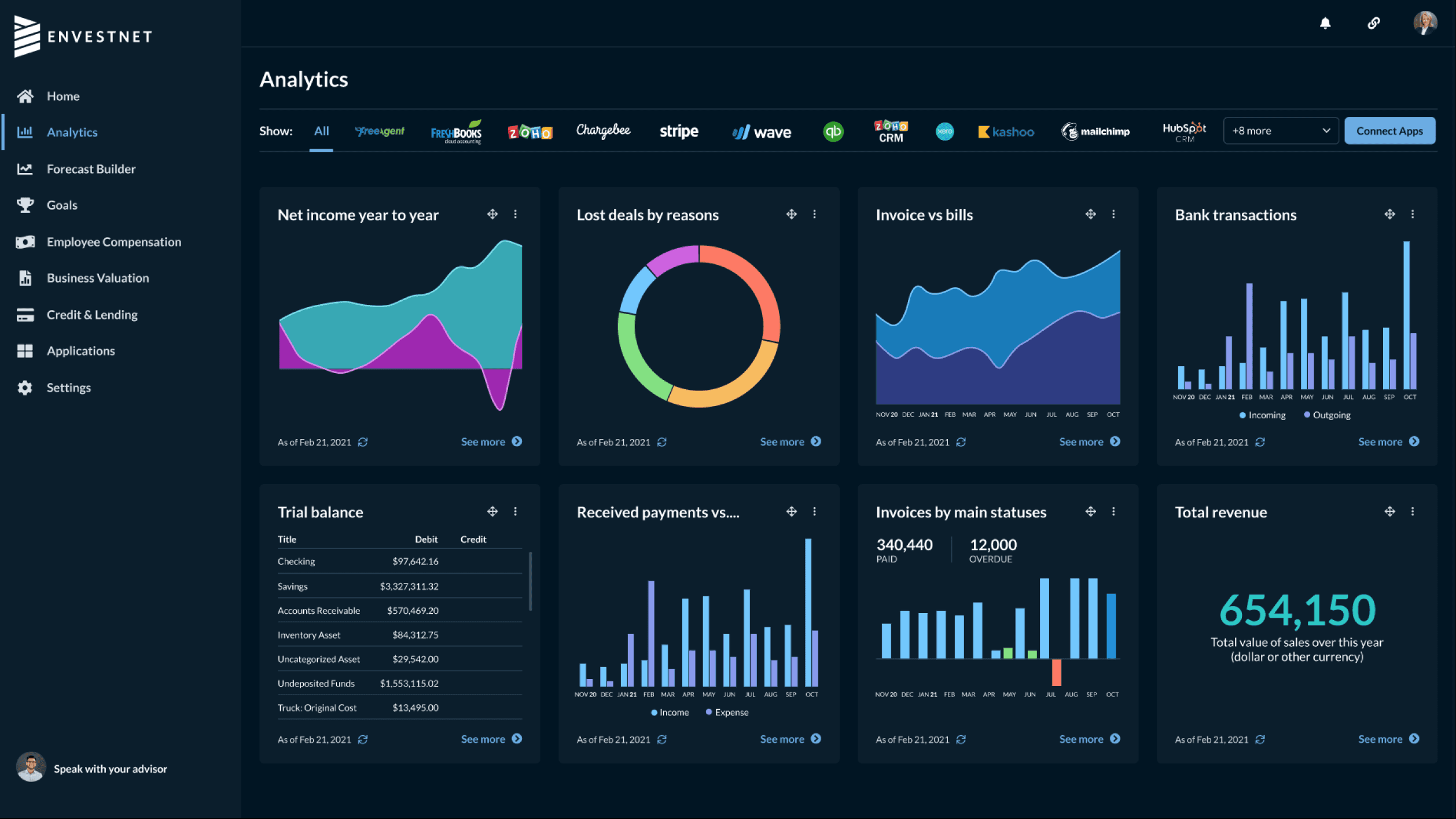1456x819 pixels.
Task: Refresh Invoice vs bills data
Action: pos(961,442)
